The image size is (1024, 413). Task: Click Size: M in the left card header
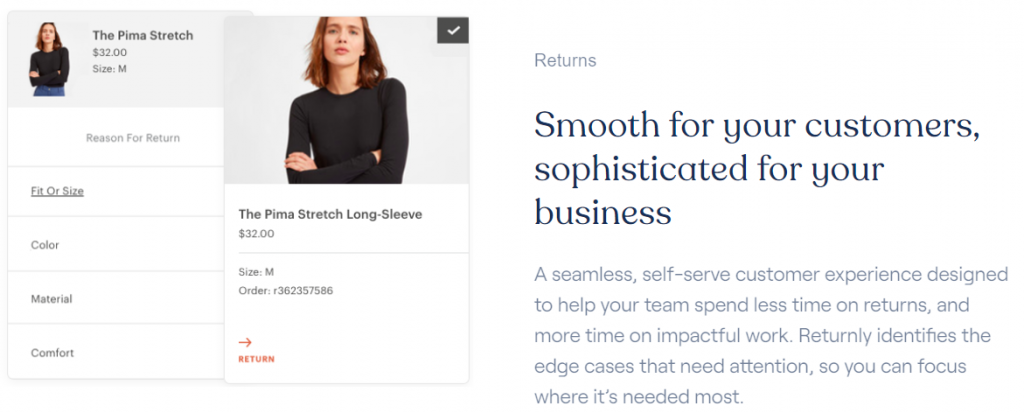pos(109,69)
